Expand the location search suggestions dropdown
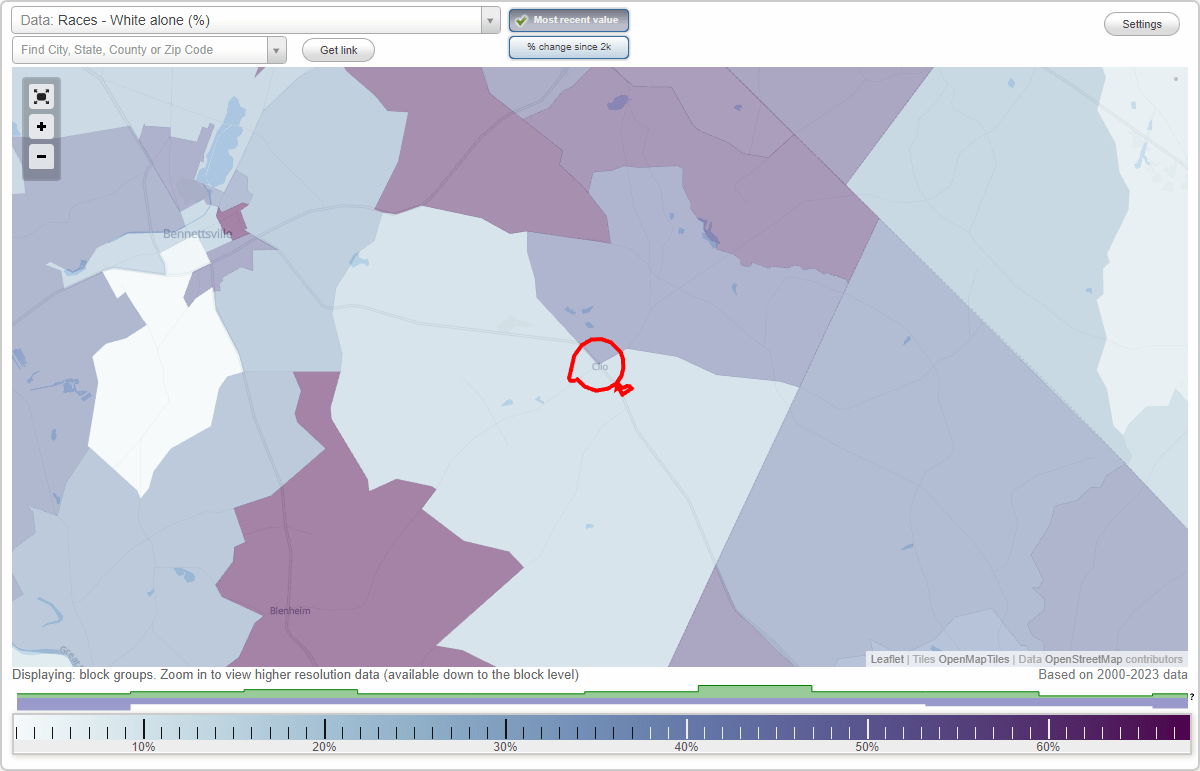The height and width of the screenshot is (771, 1200). point(277,49)
